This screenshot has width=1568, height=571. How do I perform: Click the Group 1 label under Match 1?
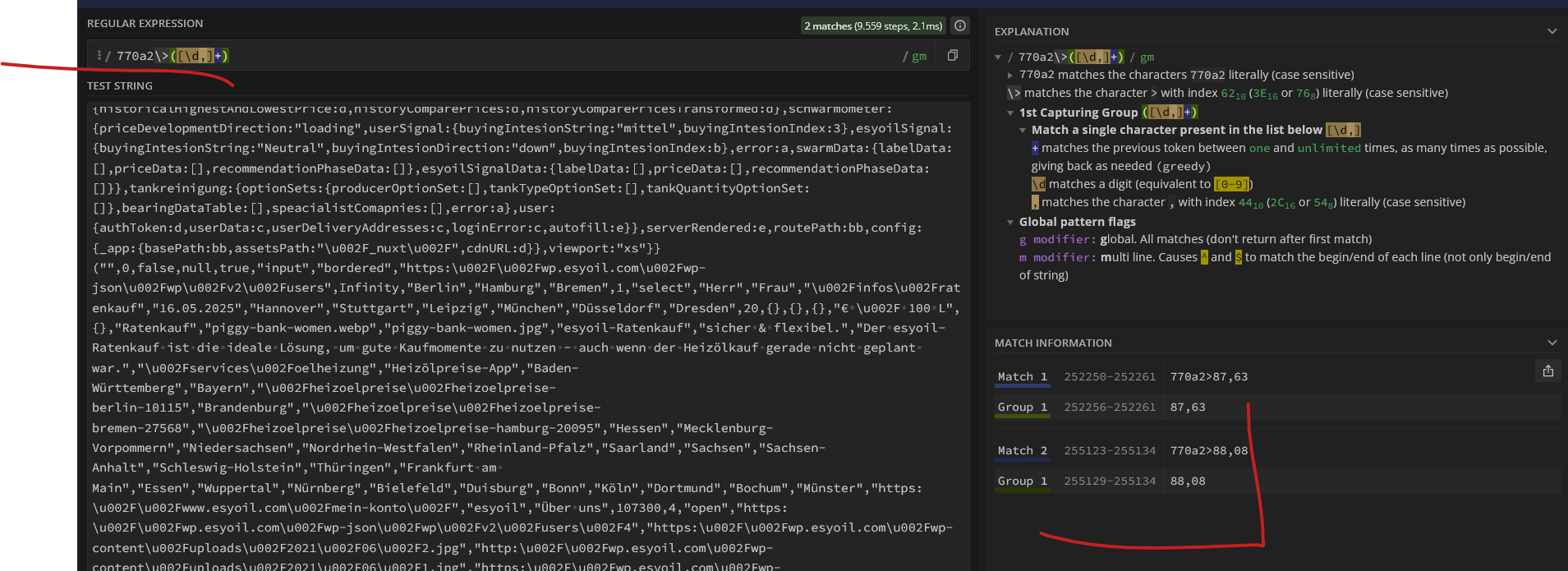[1023, 407]
